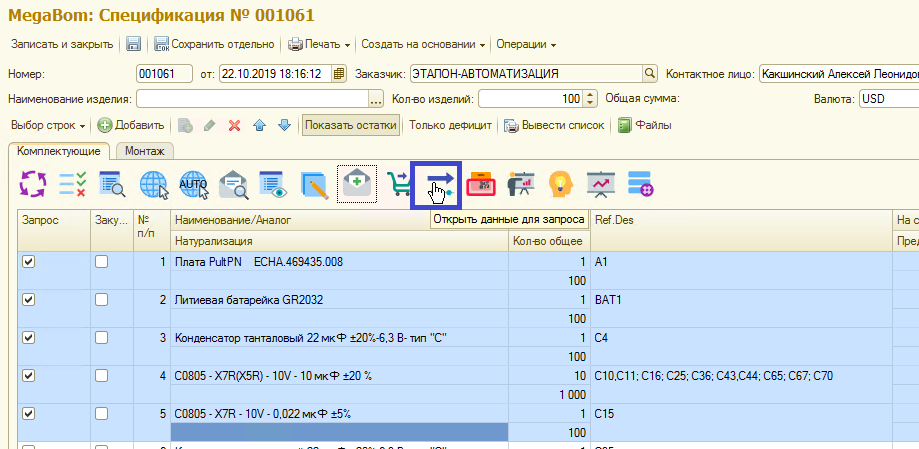Switch to the Монтаж tab
919x449 pixels.
pyautogui.click(x=144, y=151)
